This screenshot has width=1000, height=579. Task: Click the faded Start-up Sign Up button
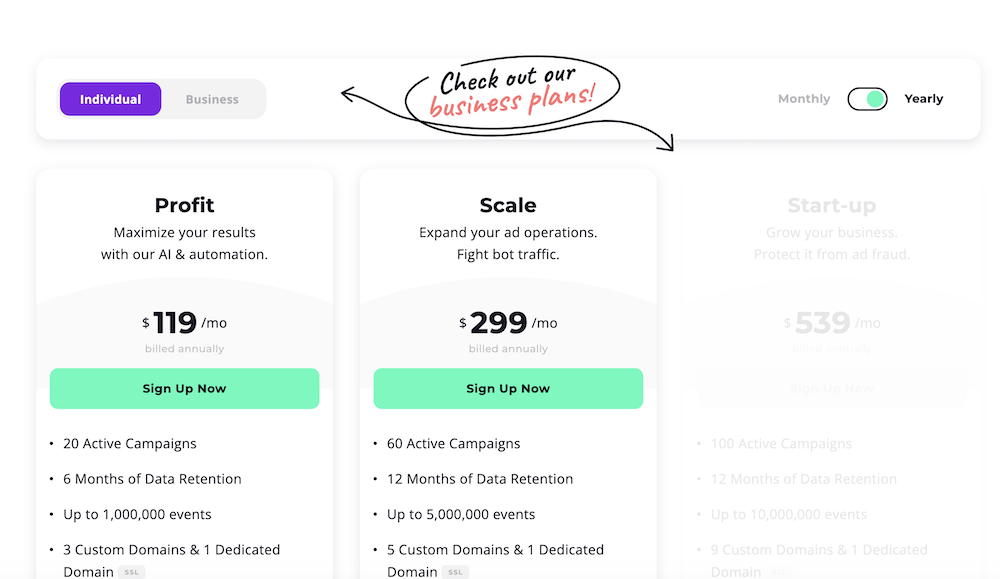click(832, 388)
